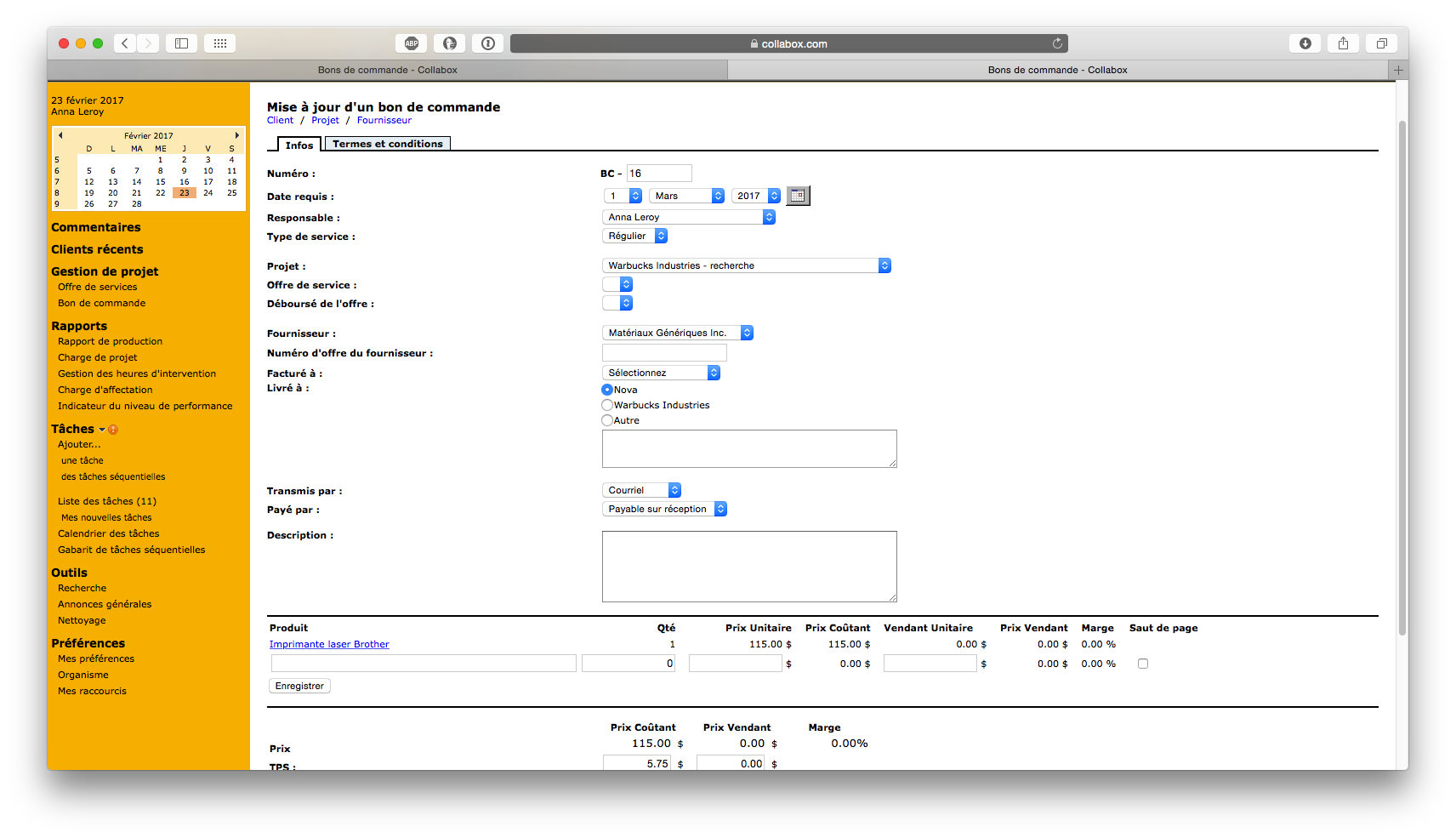Click into the Description text area

tap(749, 566)
